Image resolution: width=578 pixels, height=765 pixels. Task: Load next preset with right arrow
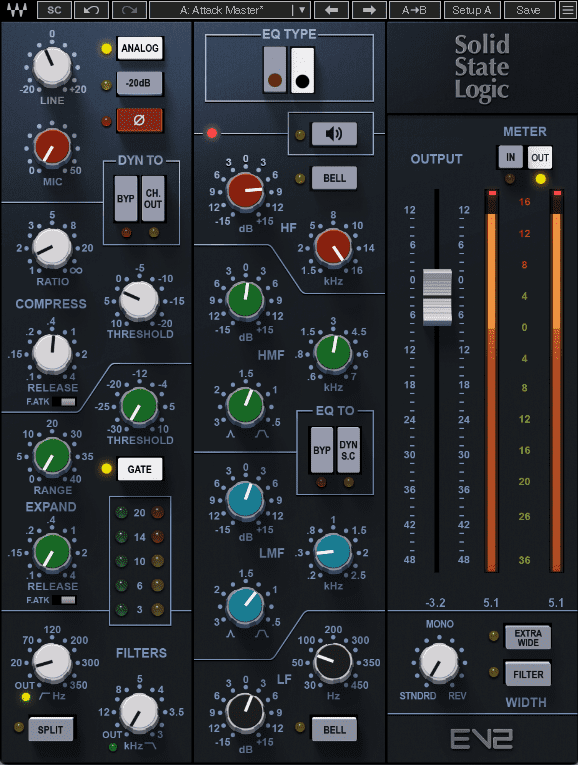(x=369, y=10)
